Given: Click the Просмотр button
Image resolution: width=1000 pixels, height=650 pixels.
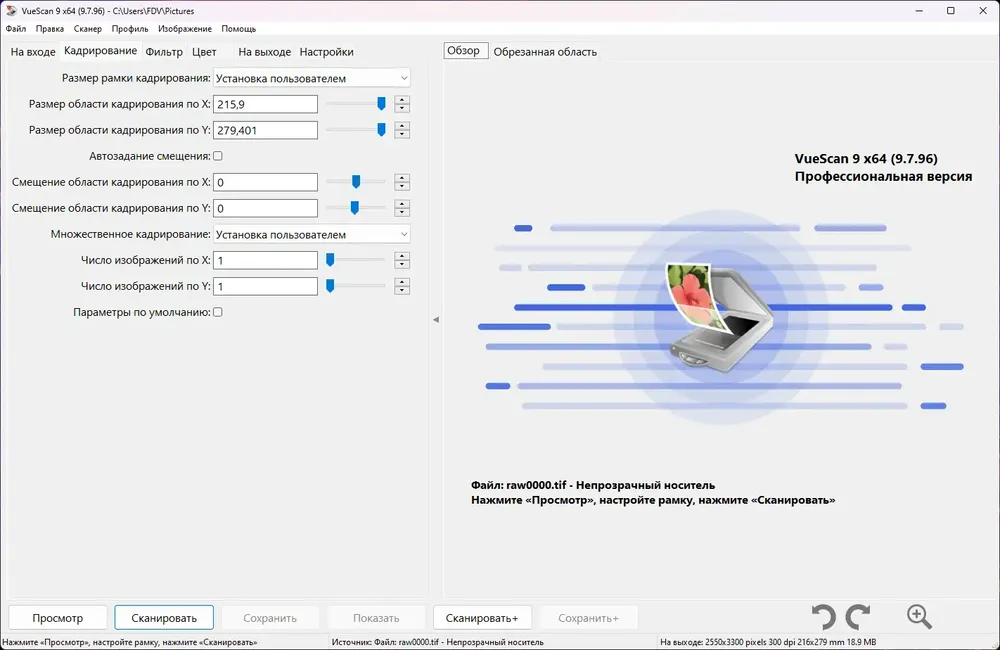Looking at the screenshot, I should click(57, 617).
